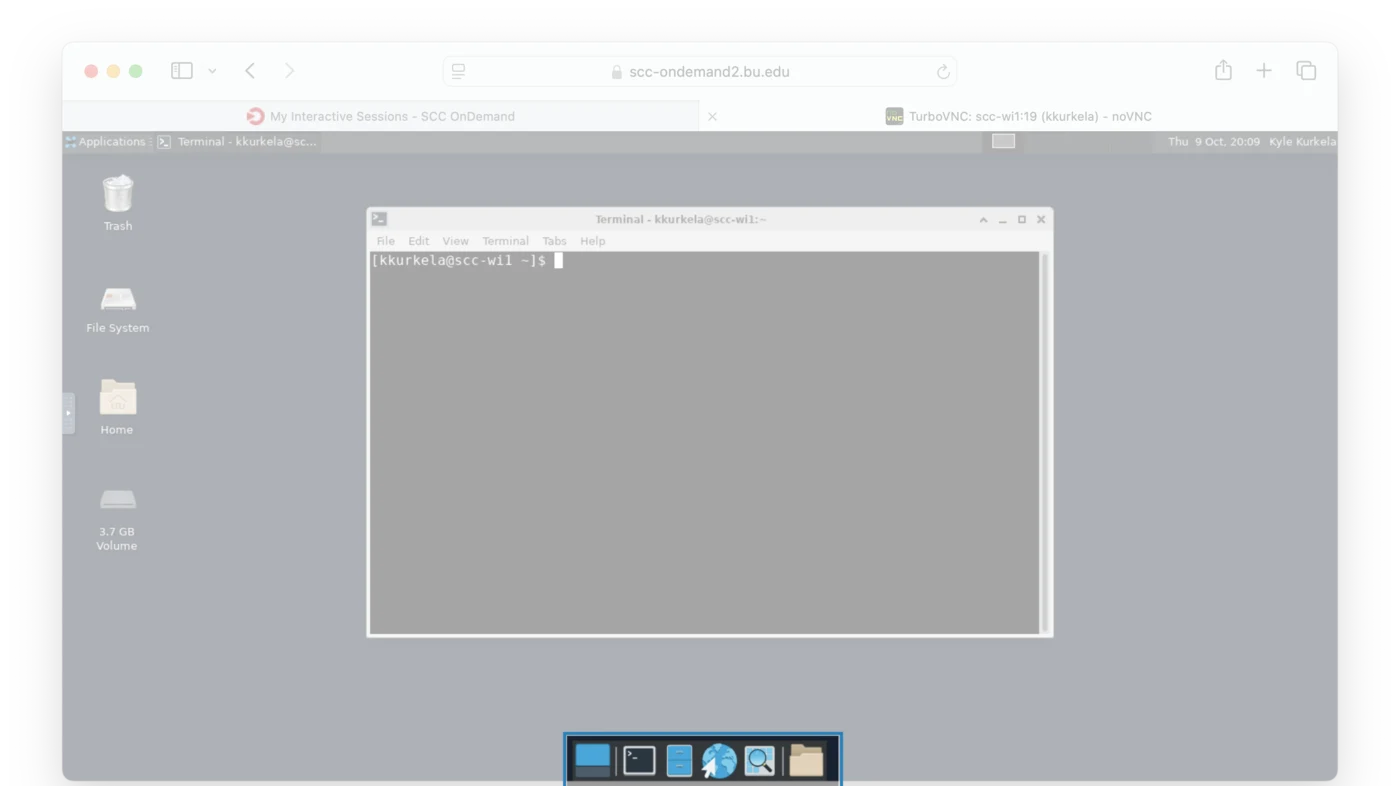Open the Terminal View menu
Screen dimensions: 1400x786
(x=455, y=241)
